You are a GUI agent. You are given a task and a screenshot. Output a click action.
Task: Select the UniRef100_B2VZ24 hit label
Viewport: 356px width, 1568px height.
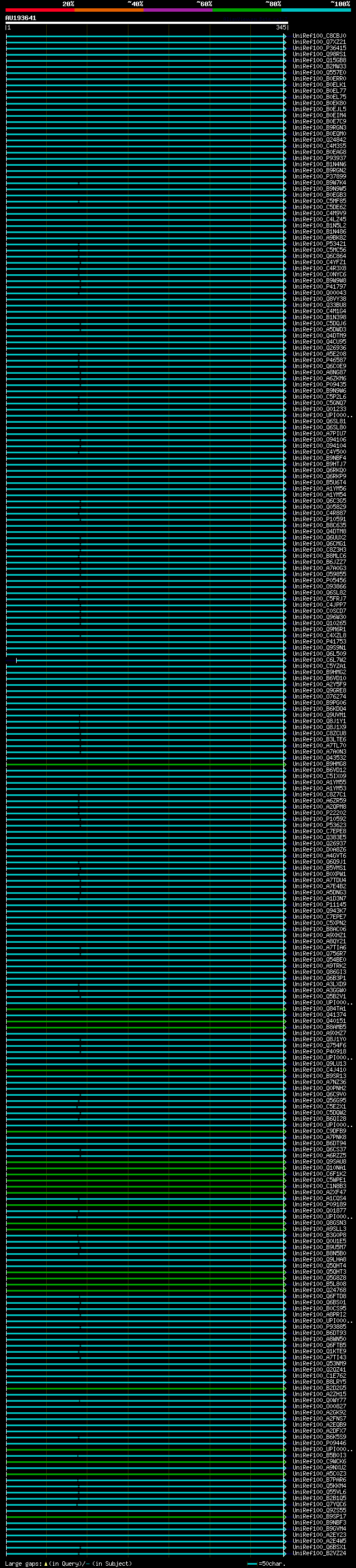click(x=319, y=1554)
